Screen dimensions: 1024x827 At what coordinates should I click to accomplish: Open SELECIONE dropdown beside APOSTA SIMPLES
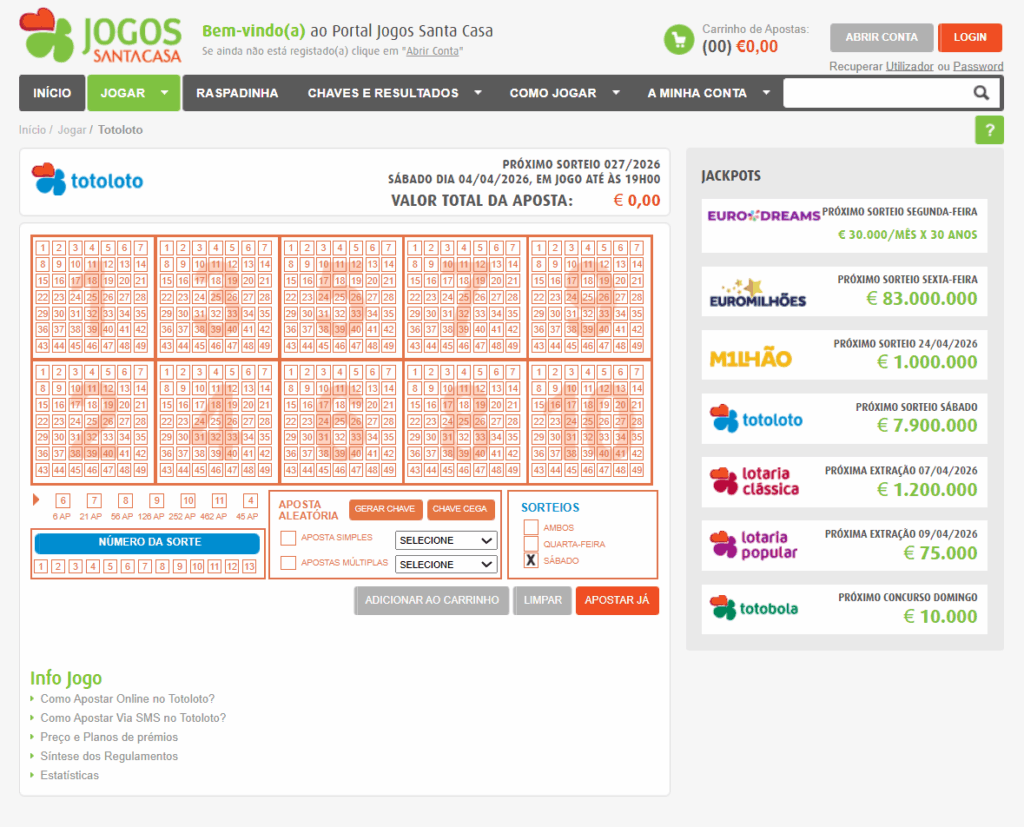[445, 539]
